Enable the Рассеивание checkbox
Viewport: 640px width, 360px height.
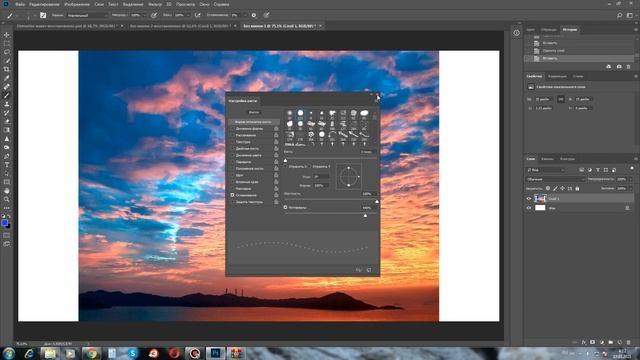click(x=232, y=135)
